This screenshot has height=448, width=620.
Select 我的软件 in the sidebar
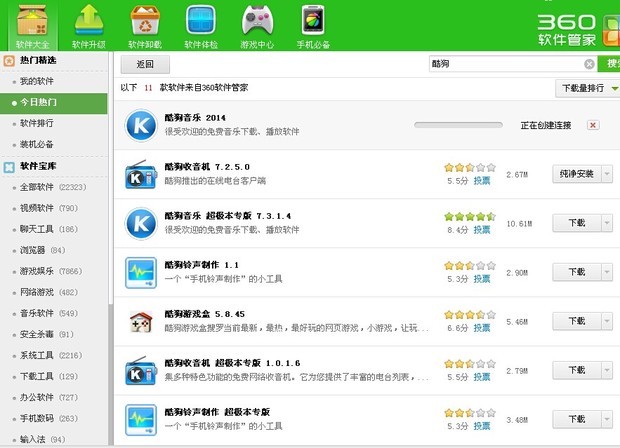[37, 81]
